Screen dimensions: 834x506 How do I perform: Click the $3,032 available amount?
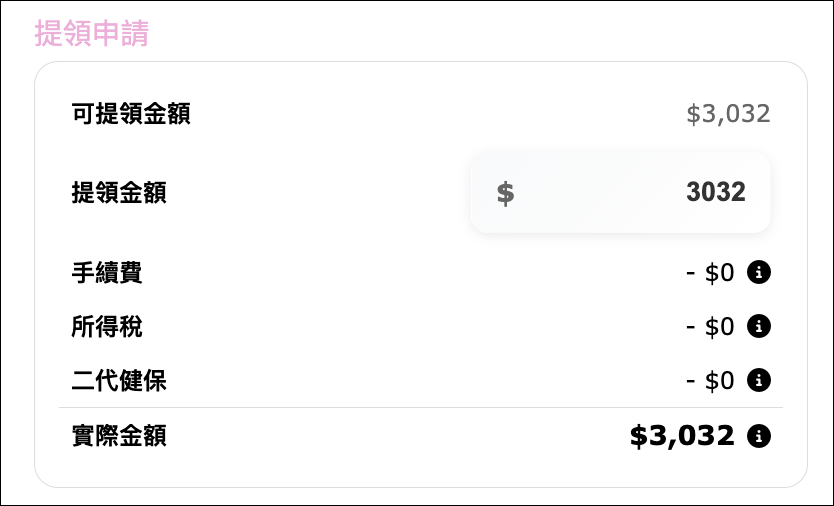point(728,114)
